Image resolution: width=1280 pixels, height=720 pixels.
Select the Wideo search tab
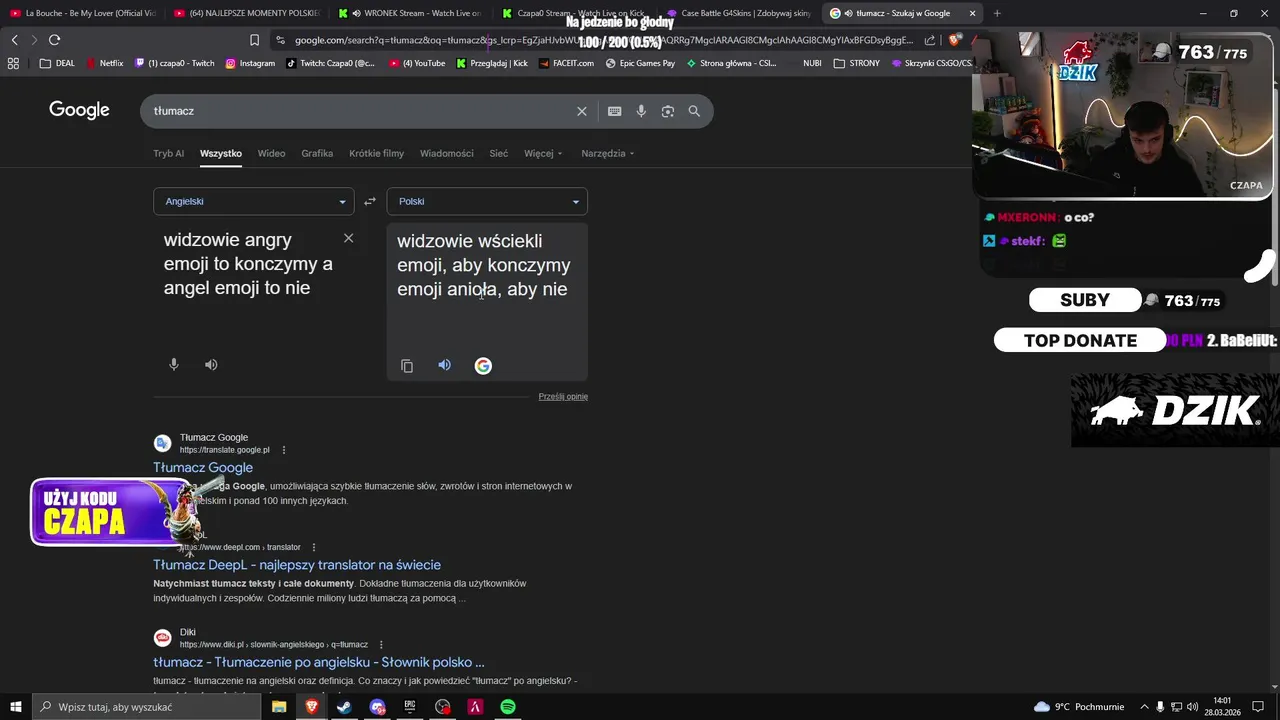point(271,153)
